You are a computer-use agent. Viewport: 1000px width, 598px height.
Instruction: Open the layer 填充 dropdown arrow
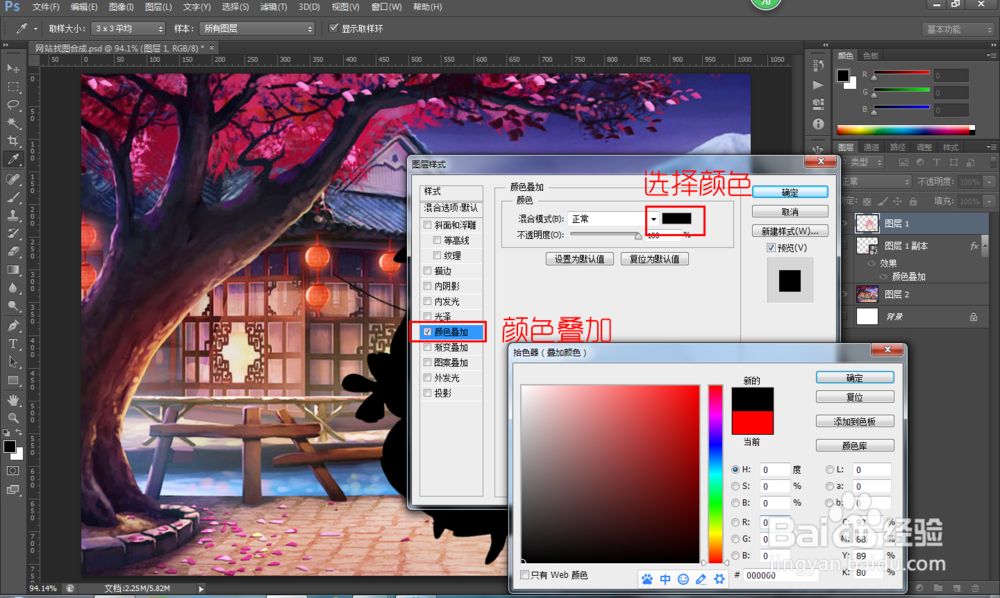(989, 201)
